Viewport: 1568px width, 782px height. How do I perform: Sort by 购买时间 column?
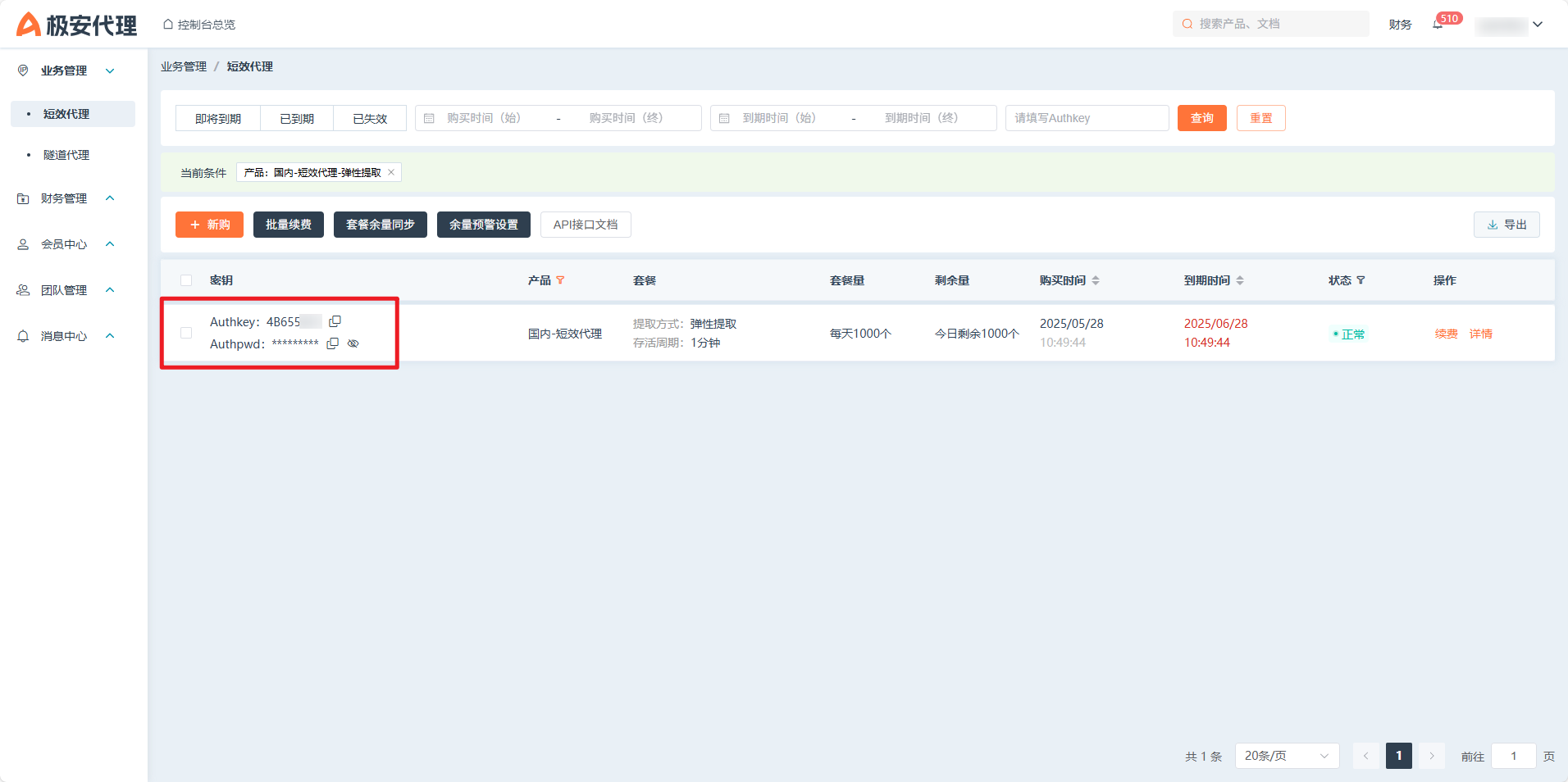1096,280
